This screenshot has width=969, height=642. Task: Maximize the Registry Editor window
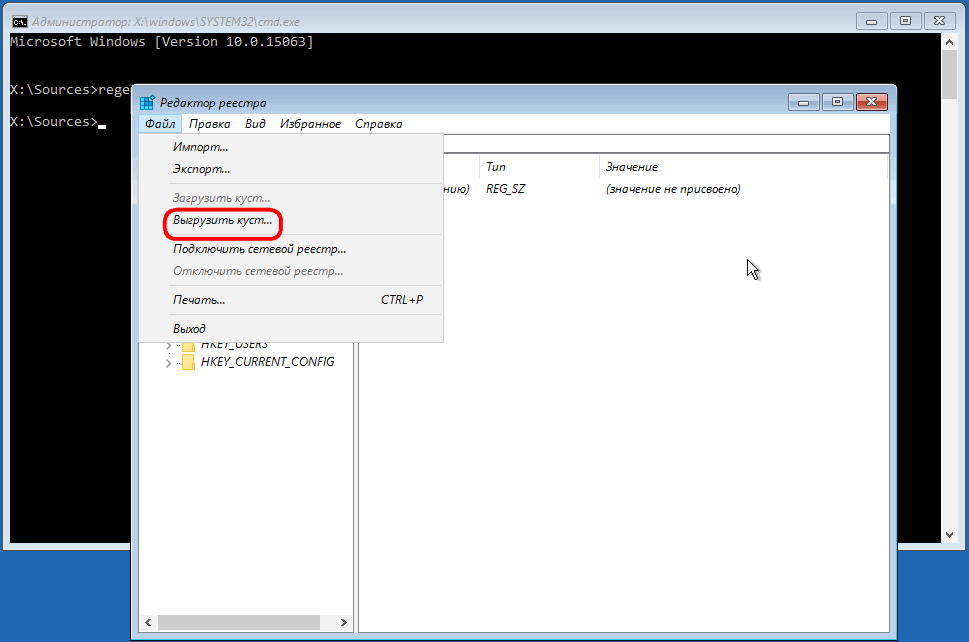click(837, 102)
